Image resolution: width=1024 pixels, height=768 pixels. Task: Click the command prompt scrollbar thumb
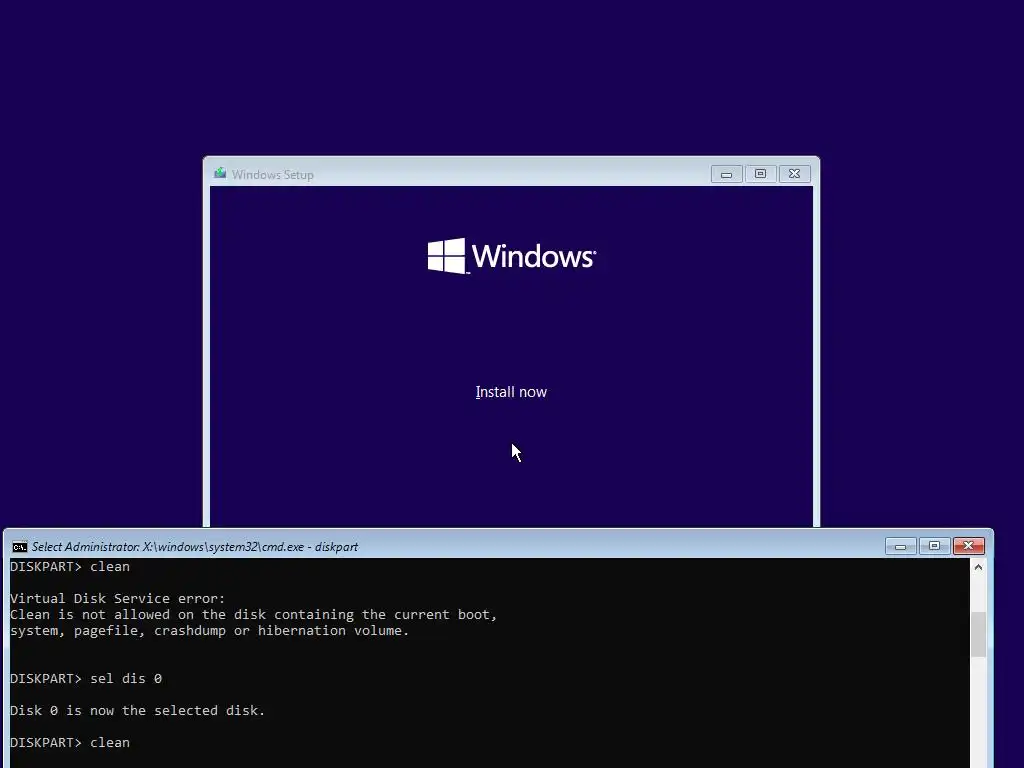(x=978, y=634)
